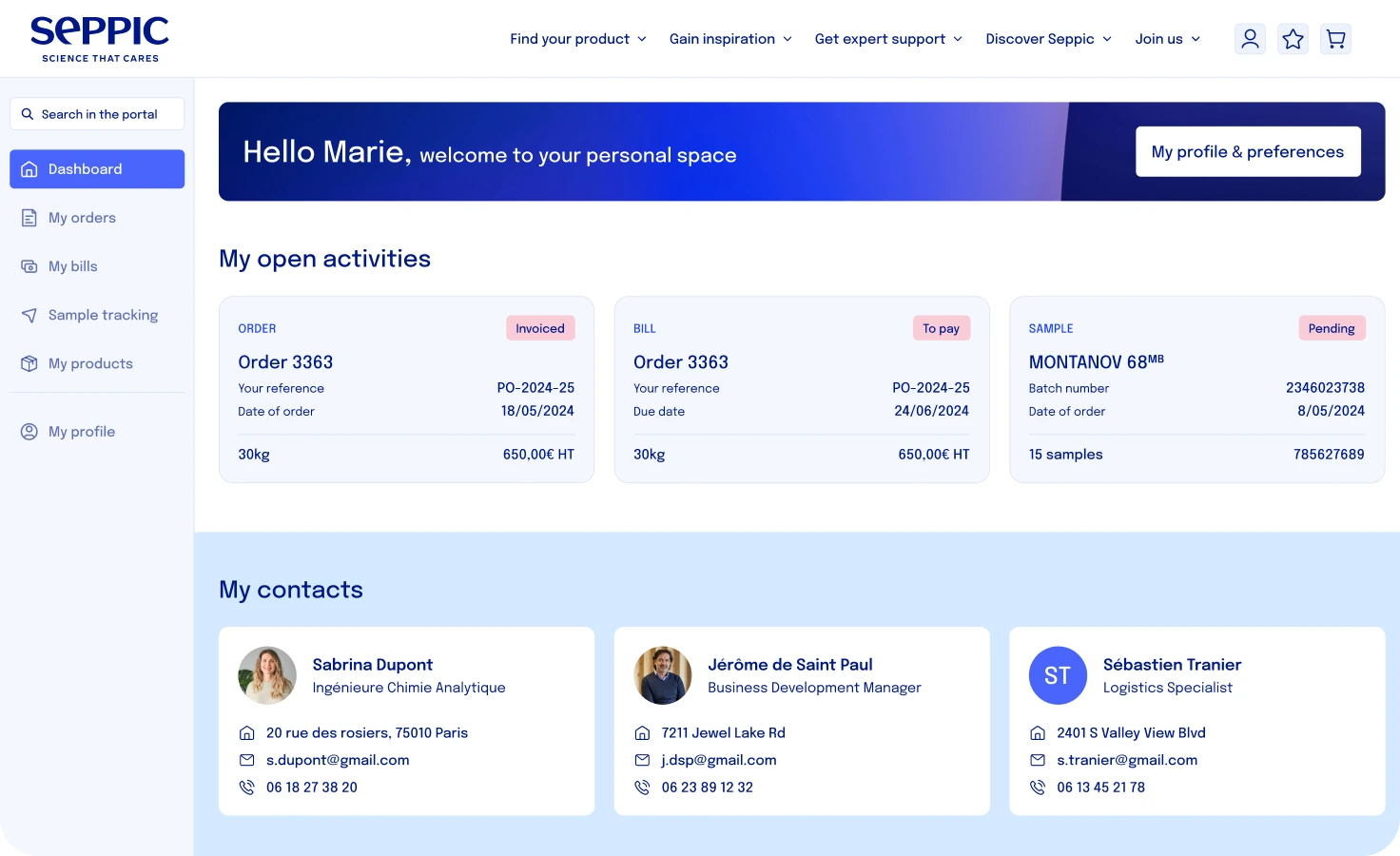Open the user account icon in header
The width and height of the screenshot is (1400, 856).
coord(1250,39)
